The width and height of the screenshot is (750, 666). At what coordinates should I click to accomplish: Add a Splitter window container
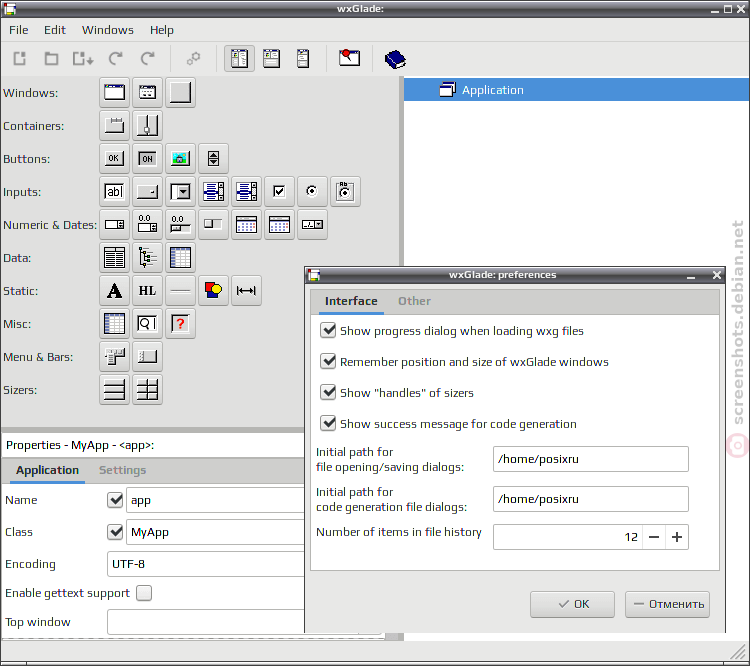(x=147, y=125)
